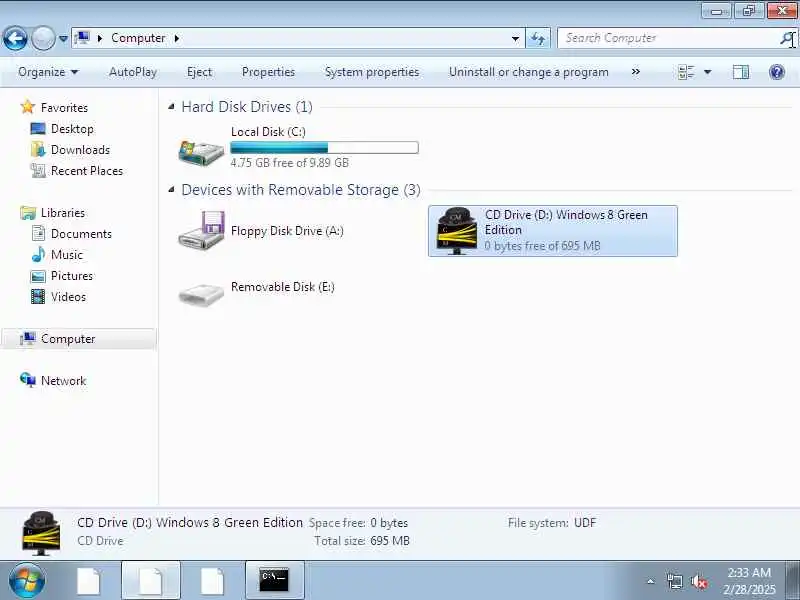Screen dimensions: 800x600
Task: Click the Favorites star icon
Action: coord(28,107)
